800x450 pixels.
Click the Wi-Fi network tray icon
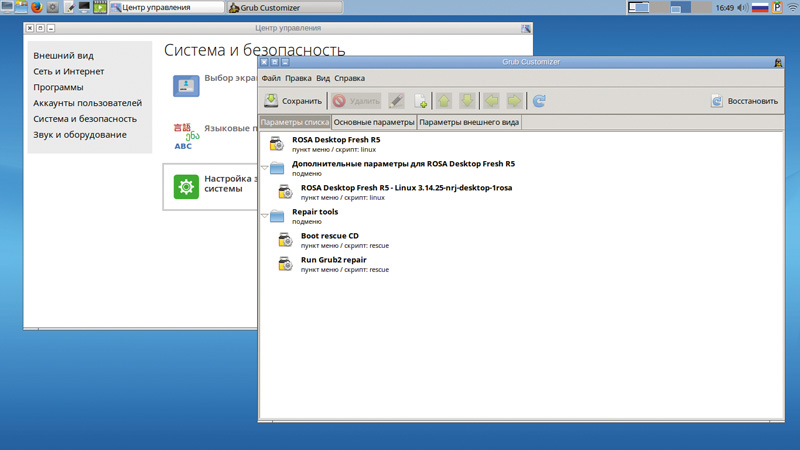pyautogui.click(x=792, y=7)
